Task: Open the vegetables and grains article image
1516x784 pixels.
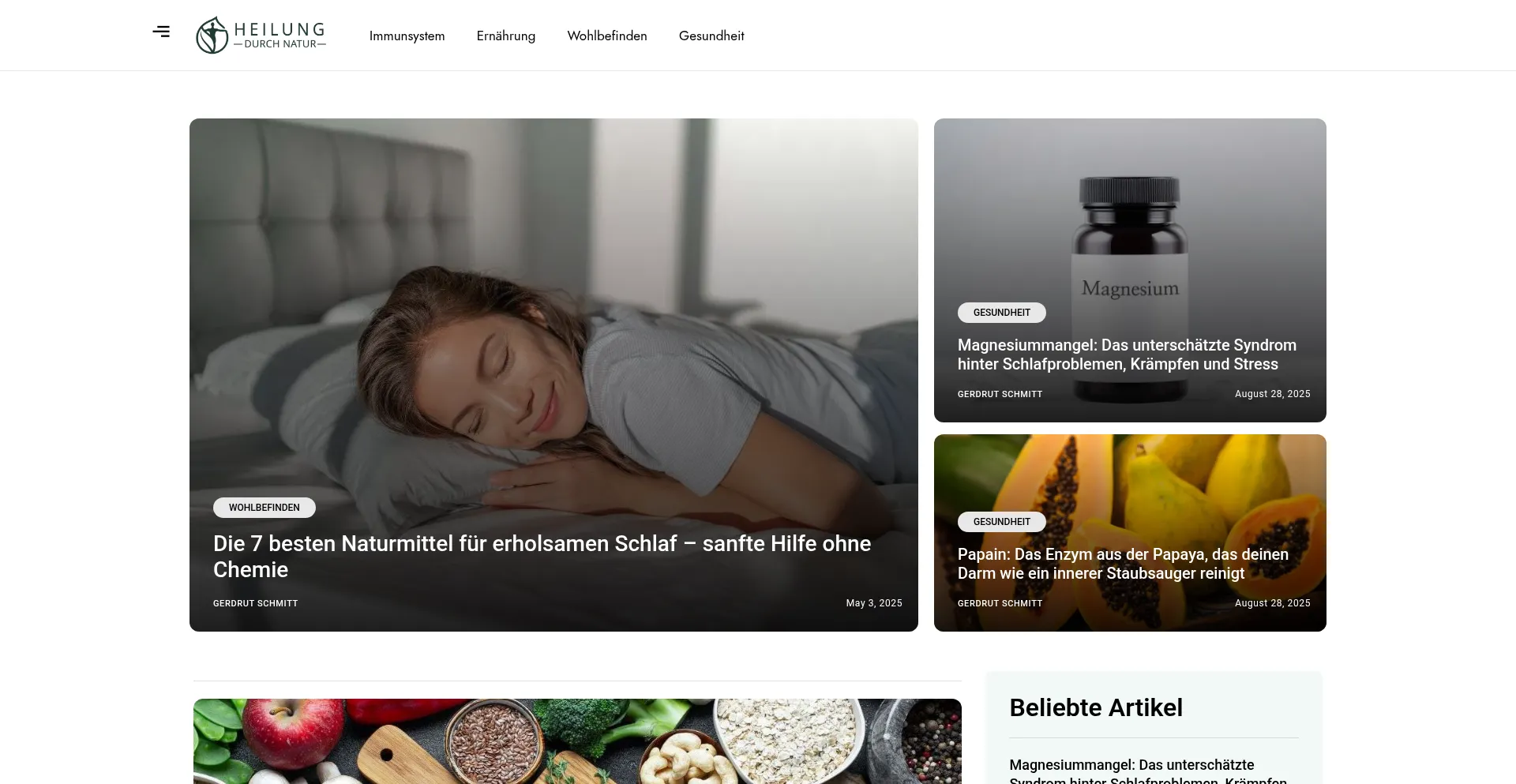Action: click(577, 741)
